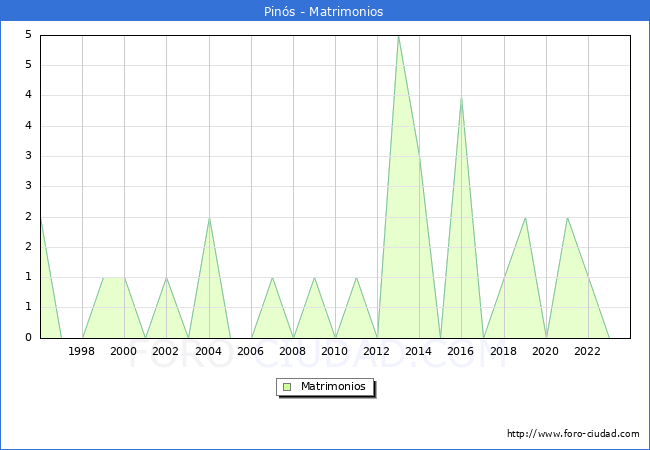Click the 2004 x-axis label

(208, 351)
